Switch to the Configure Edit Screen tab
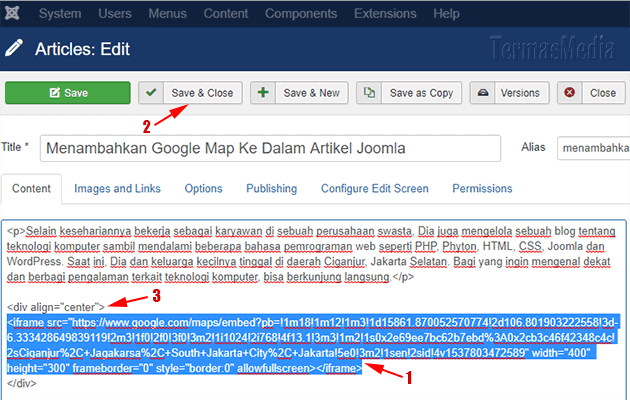 point(375,188)
